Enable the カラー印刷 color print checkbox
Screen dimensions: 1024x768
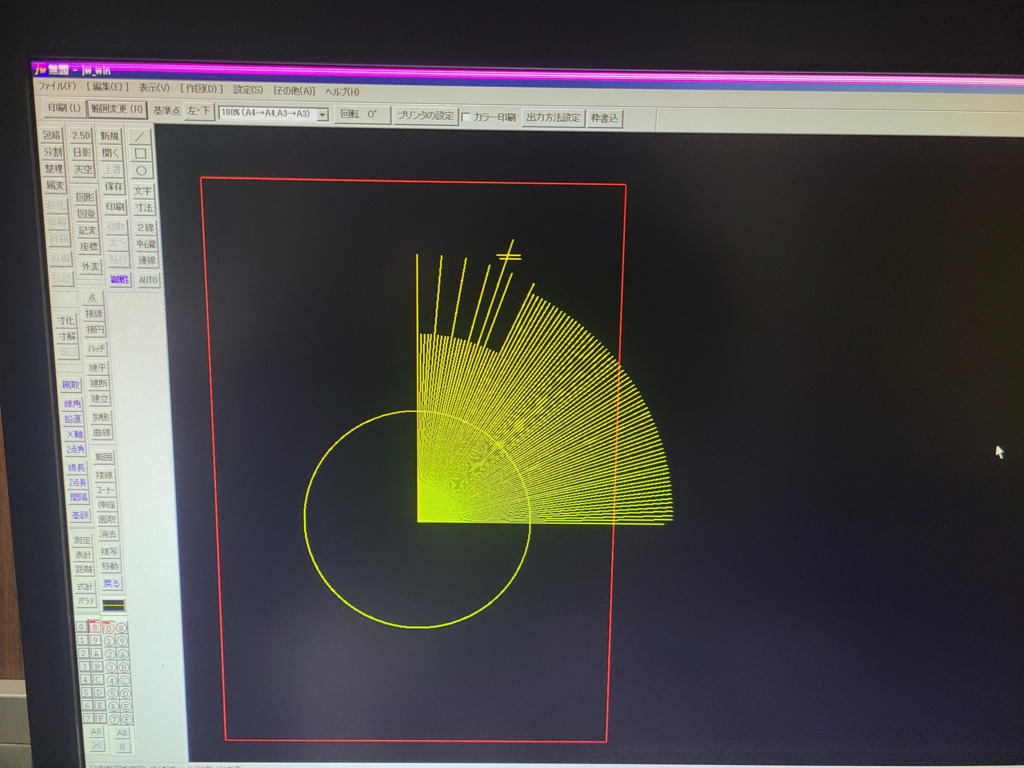[466, 118]
